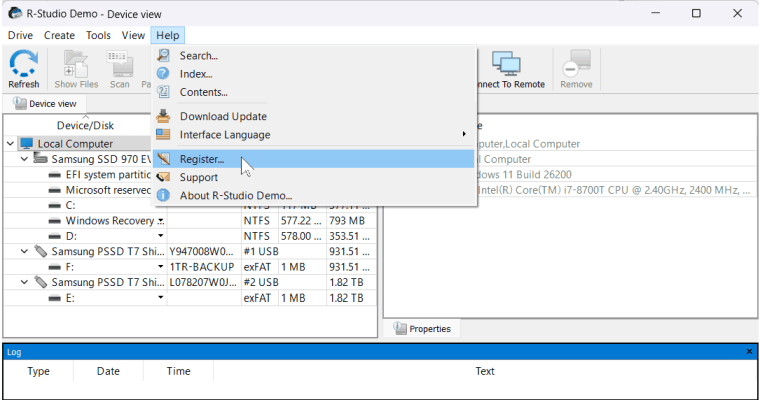Open the dropdown arrow on the D: row

pyautogui.click(x=160, y=236)
